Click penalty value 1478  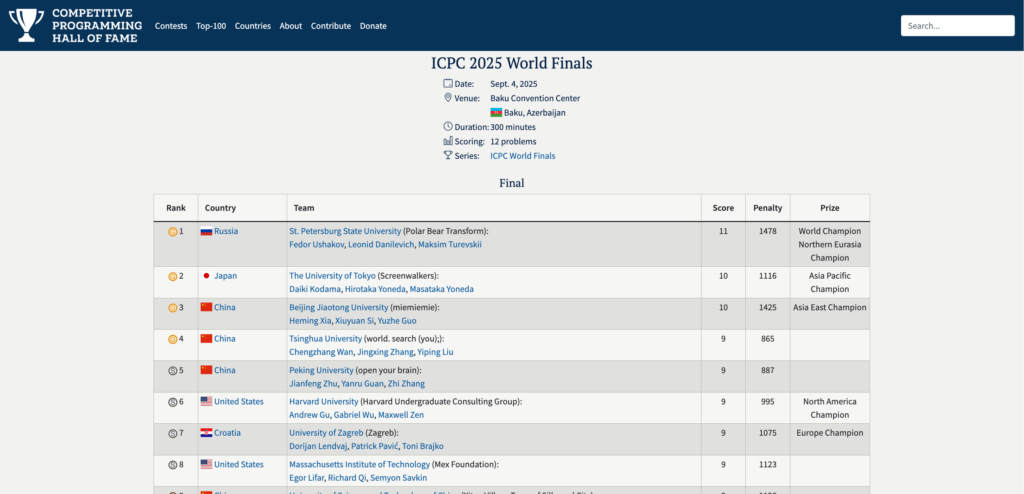point(767,231)
